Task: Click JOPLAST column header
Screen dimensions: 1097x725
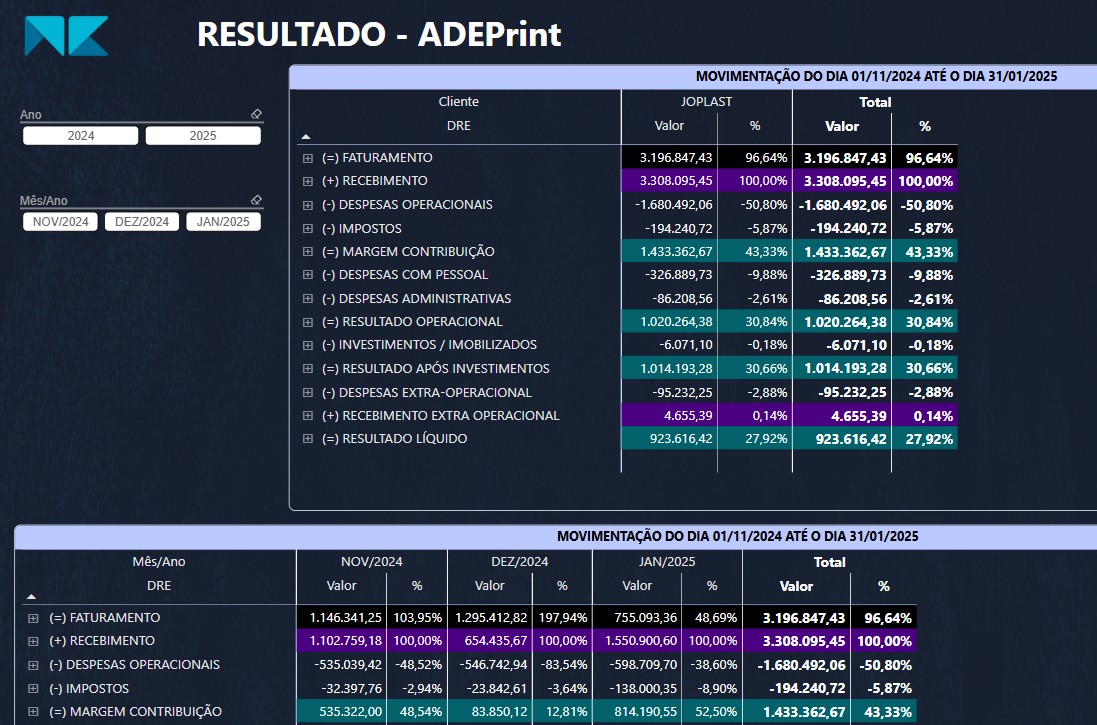Action: [x=707, y=101]
